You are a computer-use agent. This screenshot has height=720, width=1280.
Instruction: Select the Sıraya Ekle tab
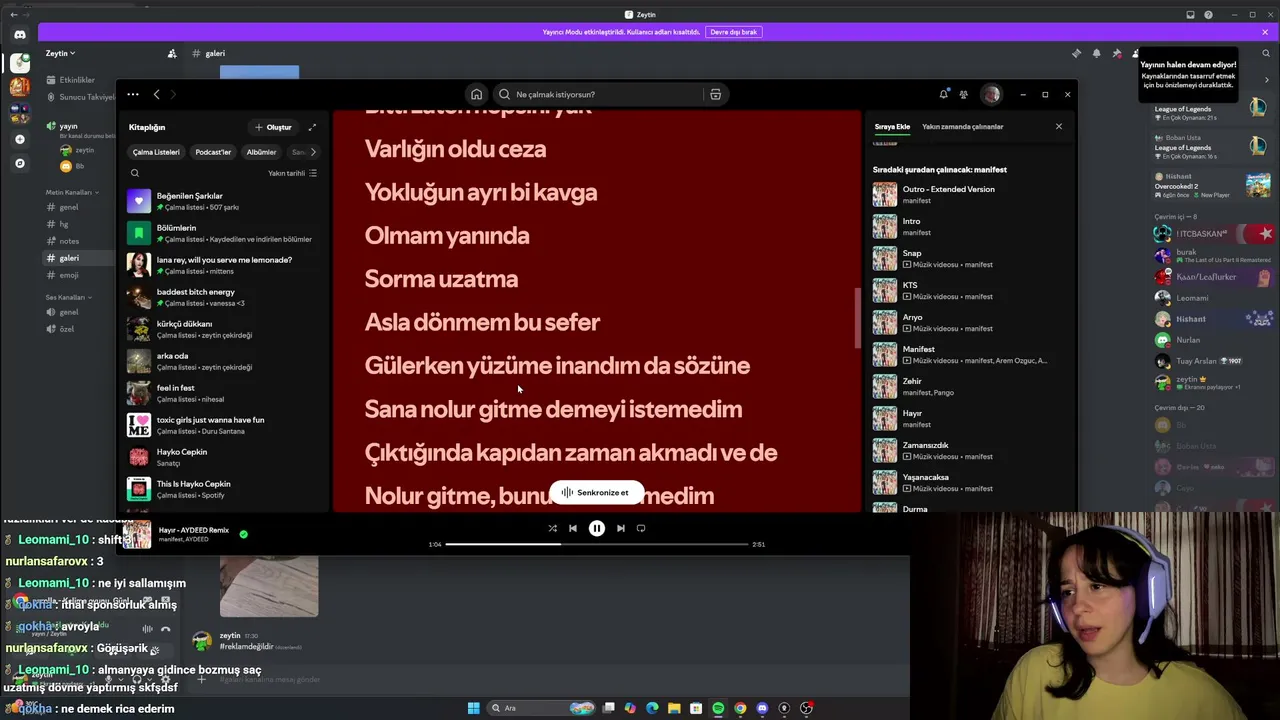coord(892,127)
